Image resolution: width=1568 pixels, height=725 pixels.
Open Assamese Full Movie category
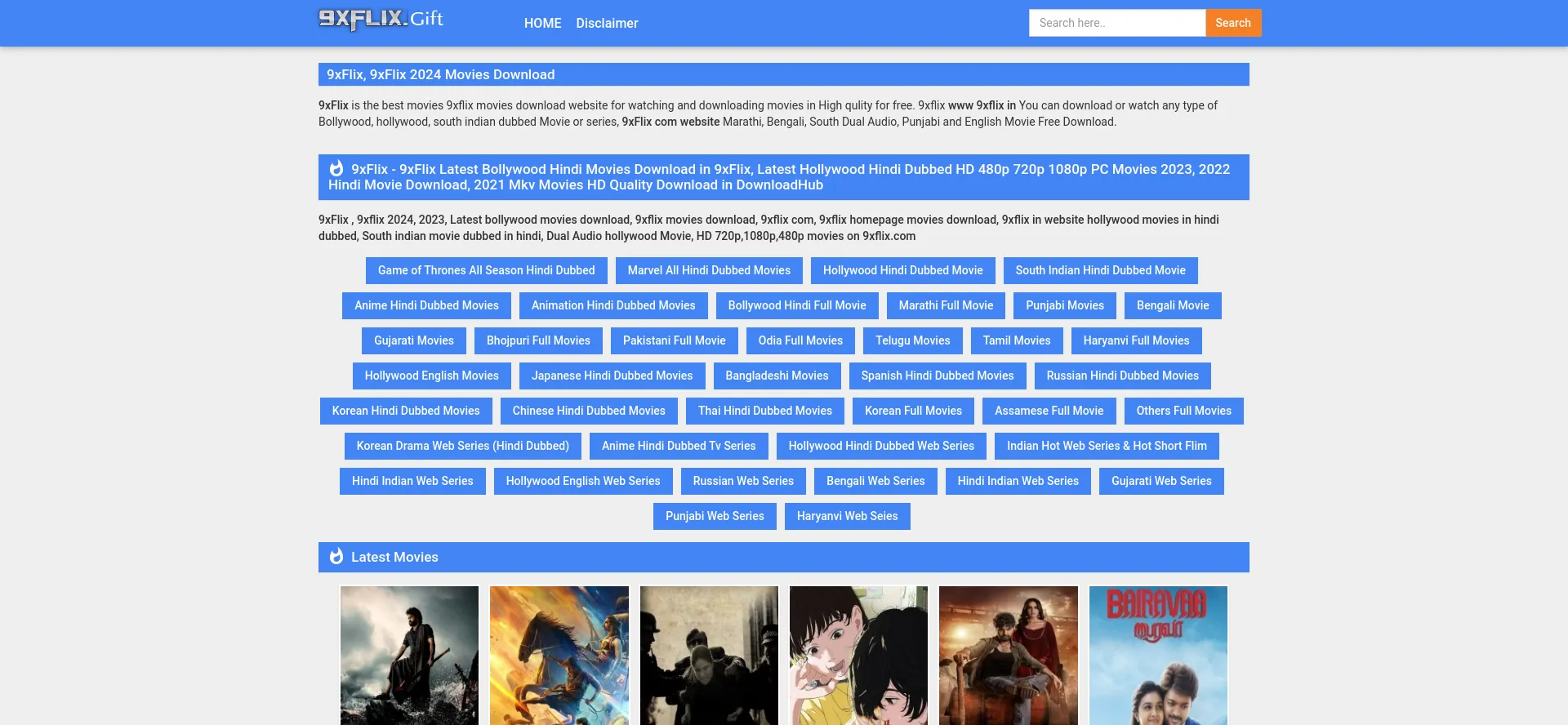1049,411
